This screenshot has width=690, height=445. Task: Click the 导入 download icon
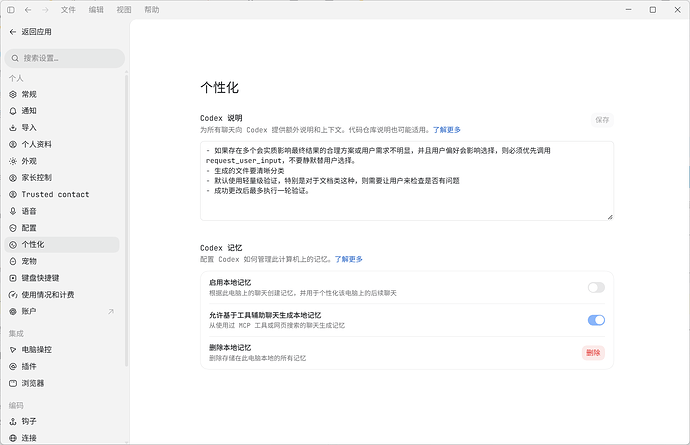[13, 128]
